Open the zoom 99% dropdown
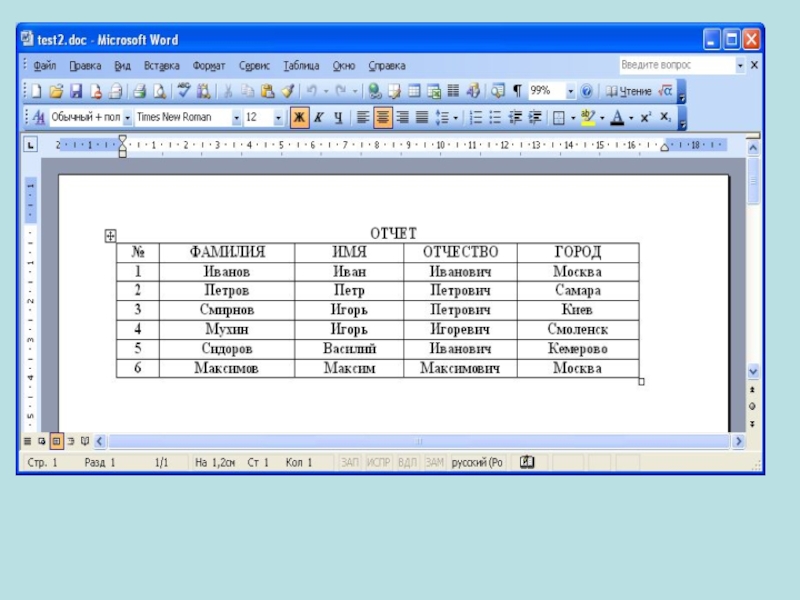800x600 pixels. tap(570, 91)
